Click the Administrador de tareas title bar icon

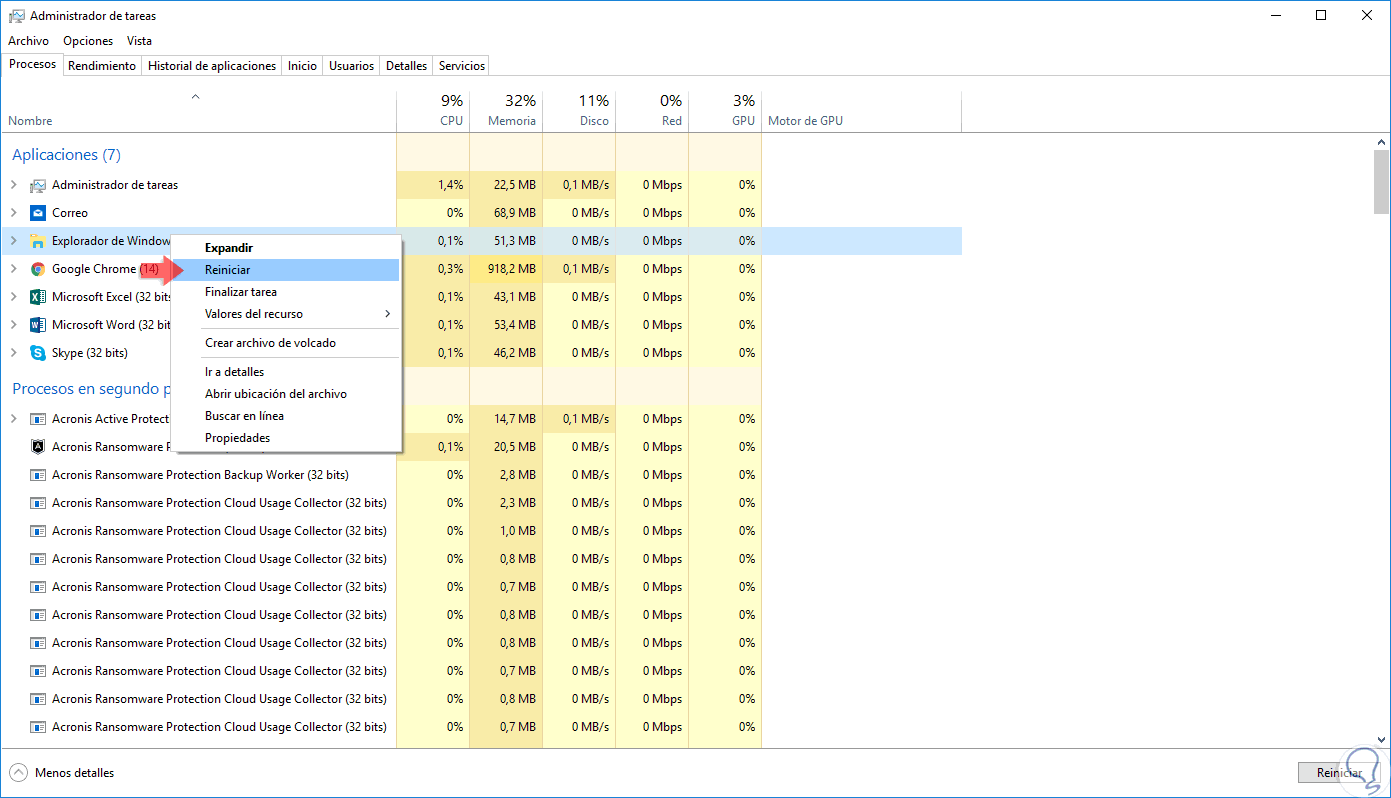click(x=16, y=16)
